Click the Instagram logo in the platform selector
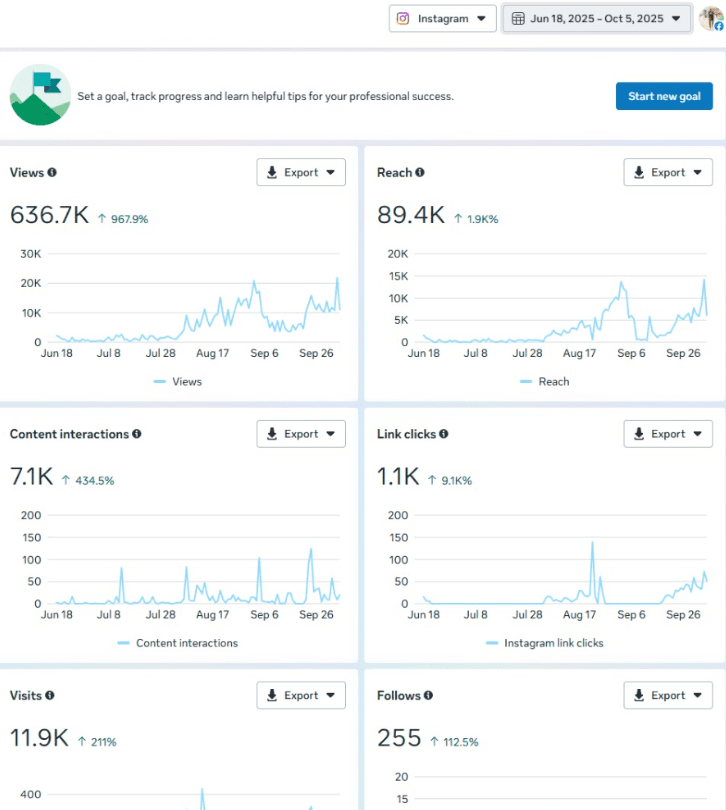Image resolution: width=726 pixels, height=810 pixels. 405,18
